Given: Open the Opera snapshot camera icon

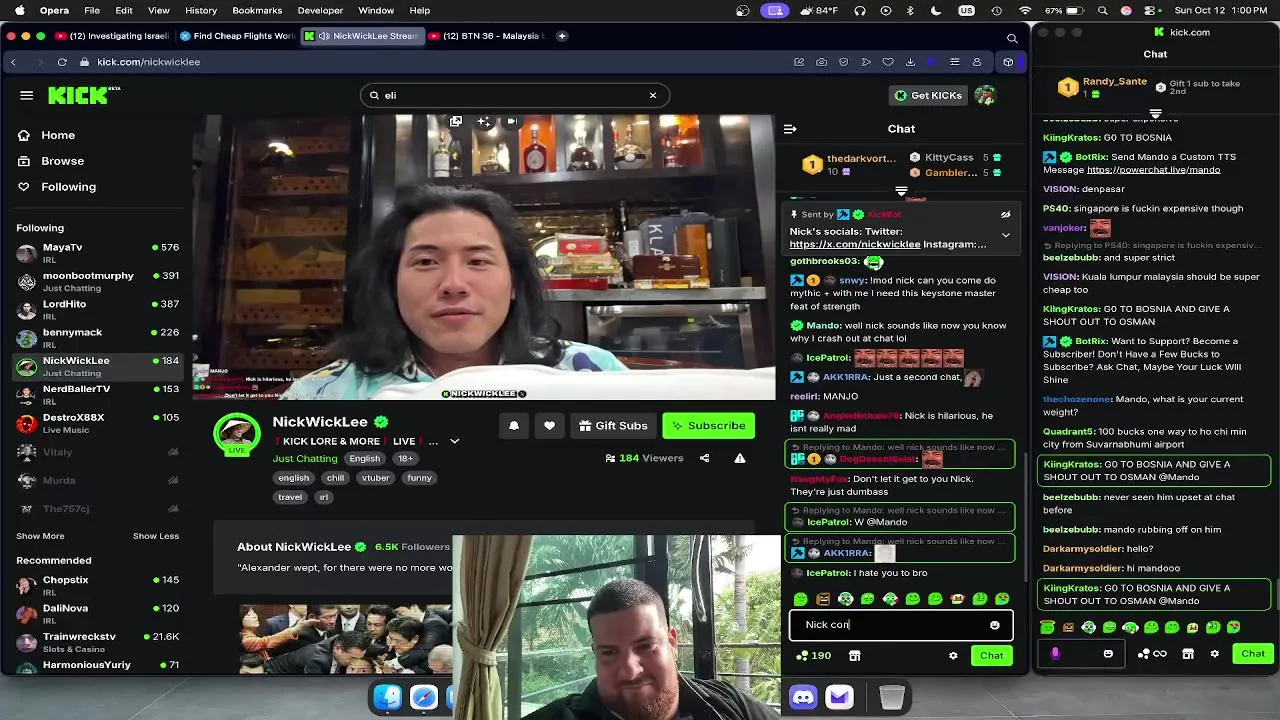Looking at the screenshot, I should pos(821,62).
